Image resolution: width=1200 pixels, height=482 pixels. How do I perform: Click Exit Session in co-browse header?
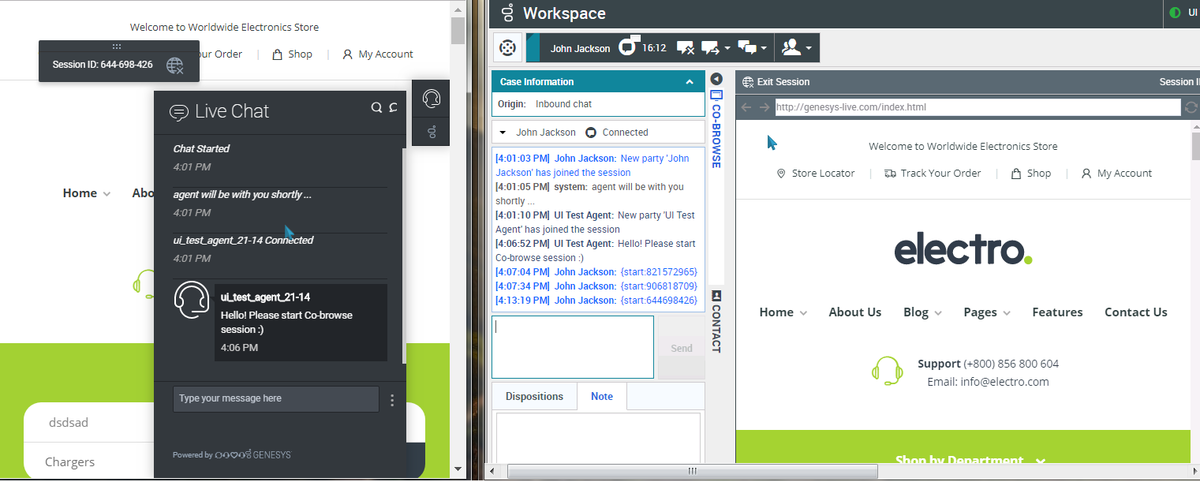[x=777, y=82]
